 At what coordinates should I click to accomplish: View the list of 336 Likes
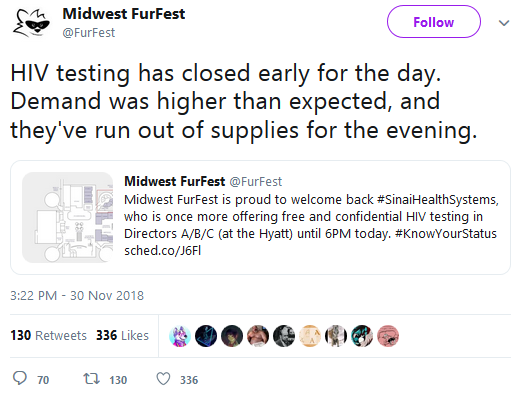point(122,335)
